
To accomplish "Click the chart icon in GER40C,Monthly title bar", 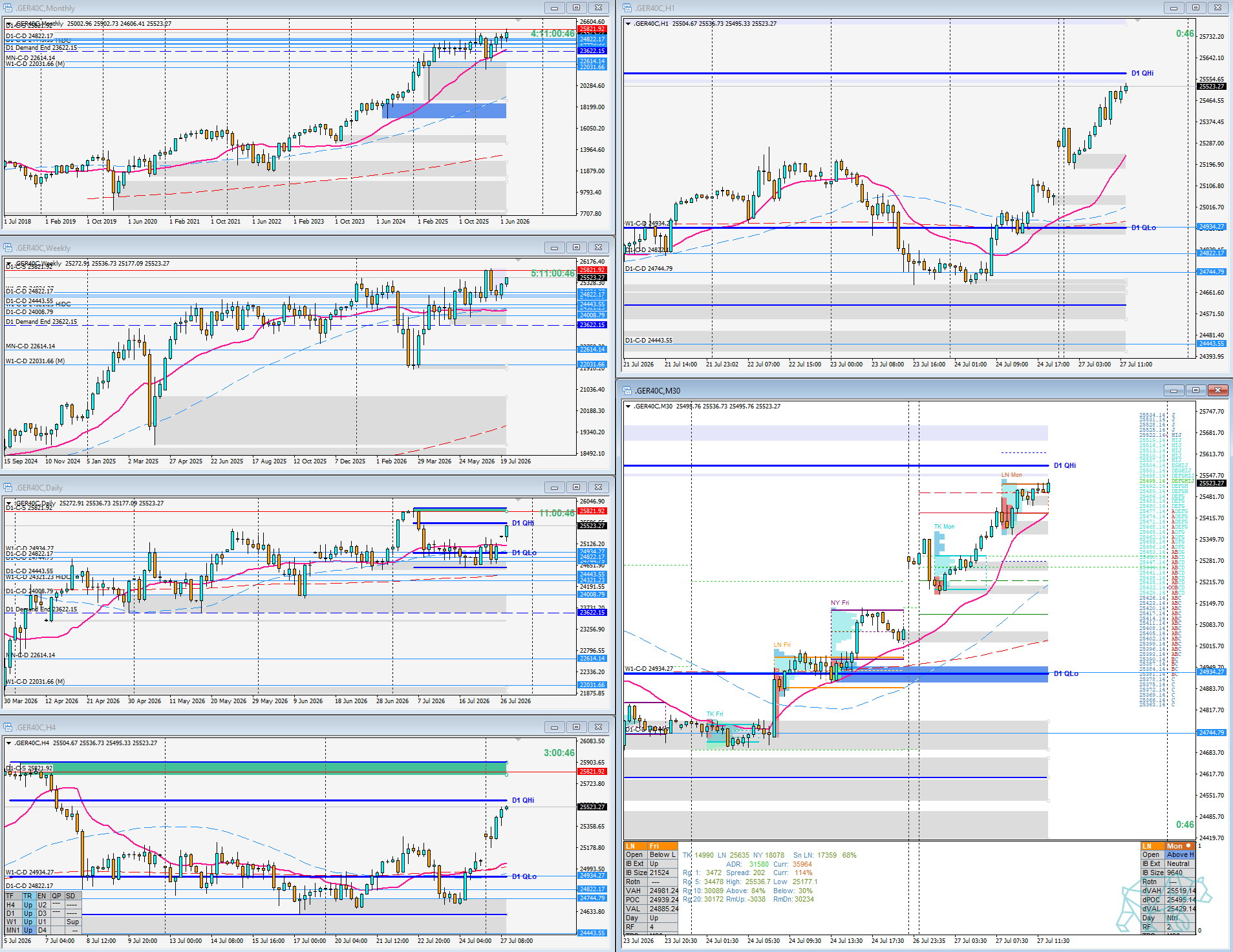I will pos(8,8).
